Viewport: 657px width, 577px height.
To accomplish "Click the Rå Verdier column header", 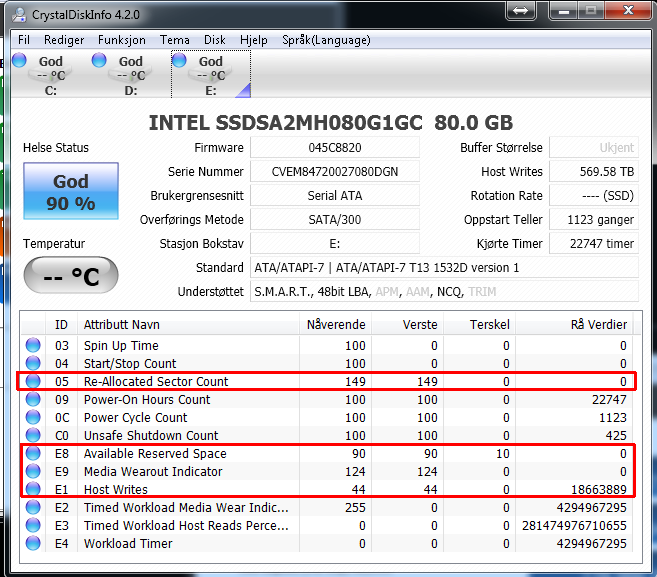I will coord(574,324).
